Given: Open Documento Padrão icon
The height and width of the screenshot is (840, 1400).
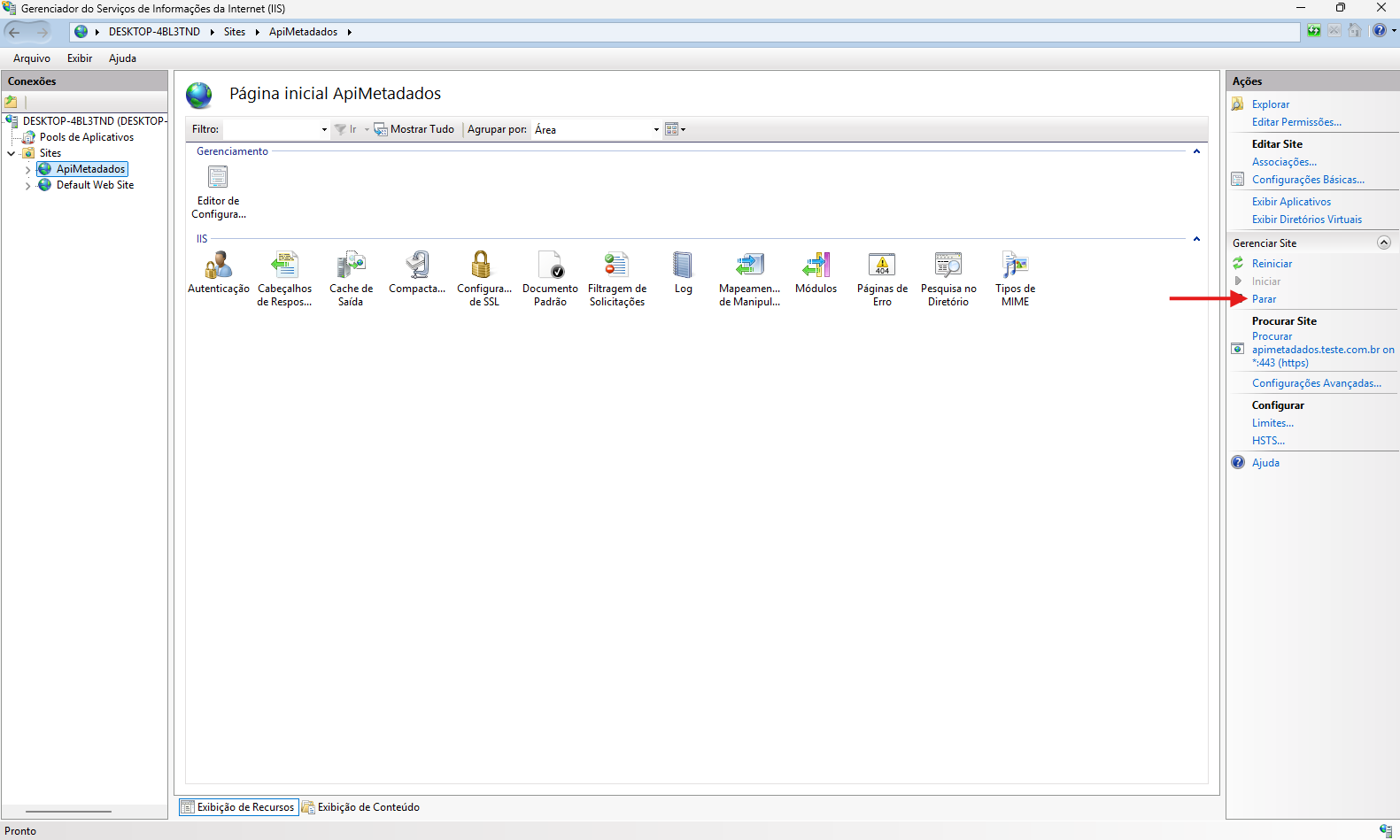Looking at the screenshot, I should pyautogui.click(x=550, y=265).
